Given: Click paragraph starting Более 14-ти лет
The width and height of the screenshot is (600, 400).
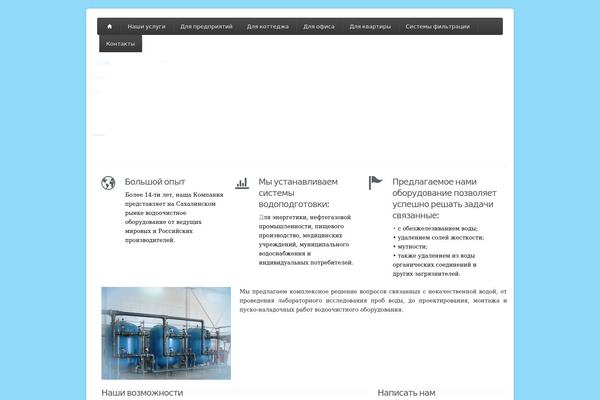Looking at the screenshot, I should (174, 217).
